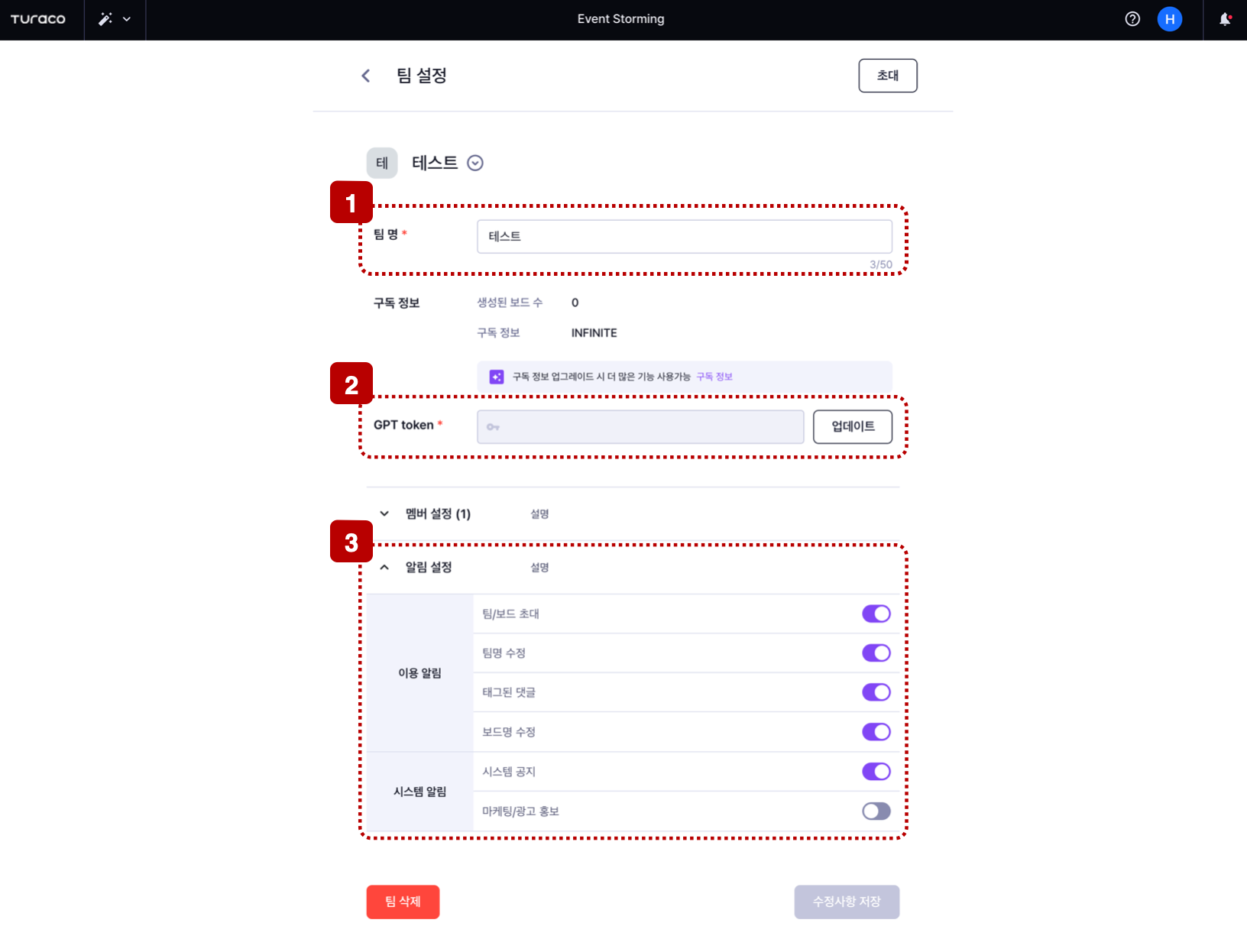The width and height of the screenshot is (1247, 952).
Task: Click the 팀 설정 page heading
Action: (x=421, y=76)
